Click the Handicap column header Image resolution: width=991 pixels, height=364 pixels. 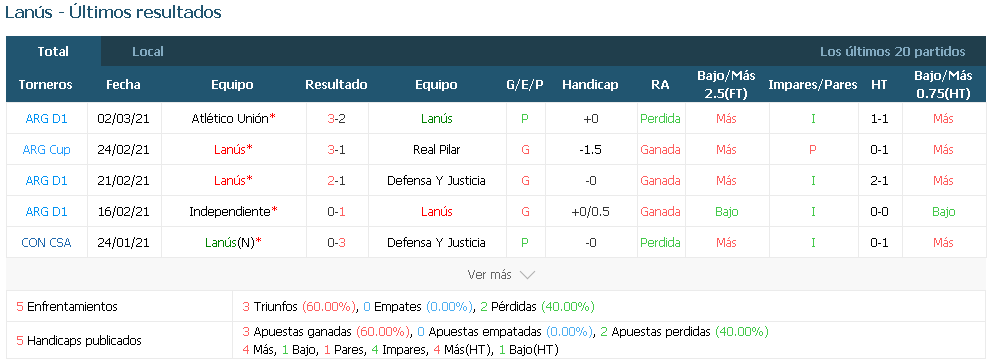click(x=590, y=85)
